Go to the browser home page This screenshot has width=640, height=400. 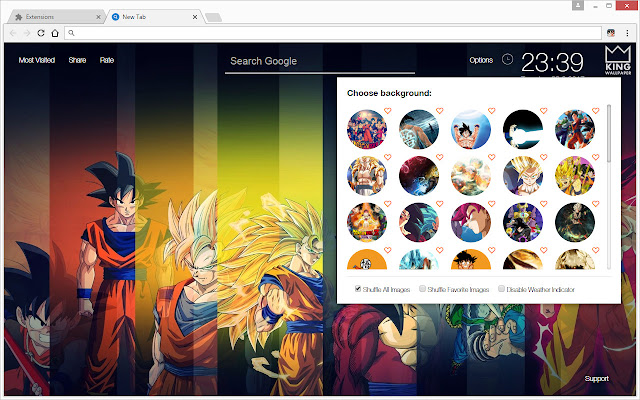click(x=55, y=33)
